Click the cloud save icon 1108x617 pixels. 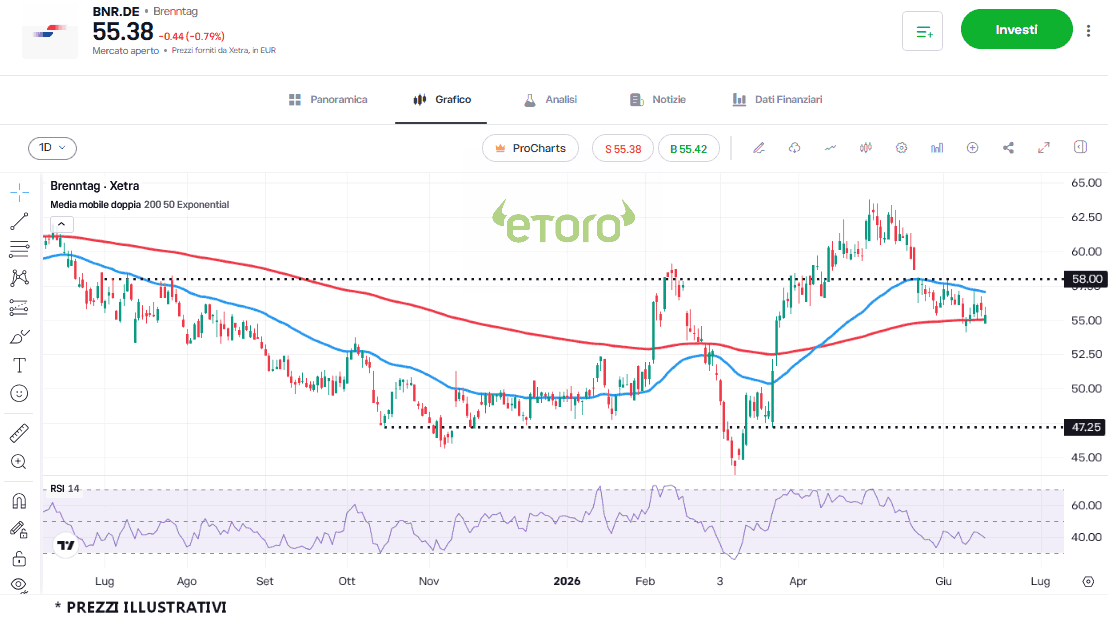[x=794, y=148]
